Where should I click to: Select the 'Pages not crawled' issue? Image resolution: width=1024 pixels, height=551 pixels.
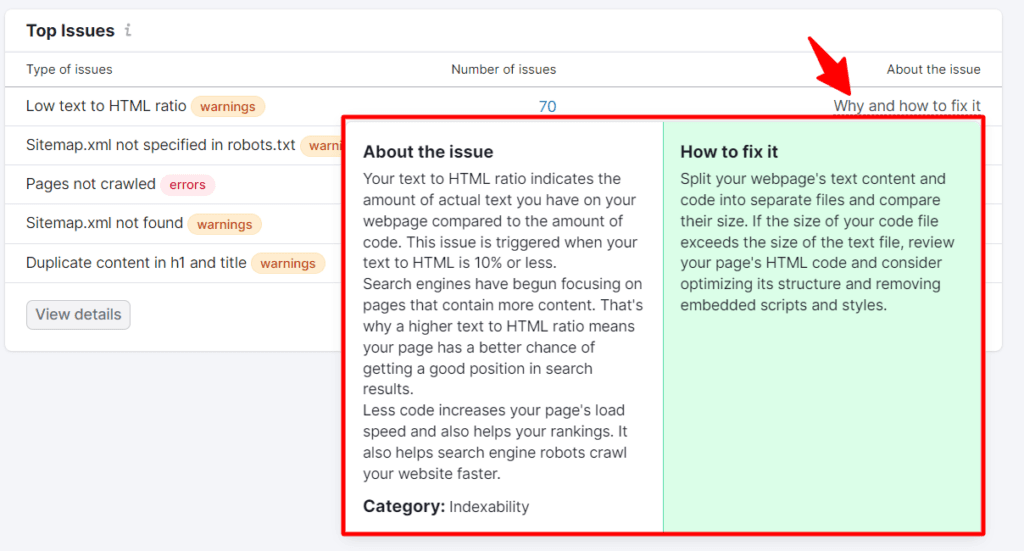(x=91, y=184)
